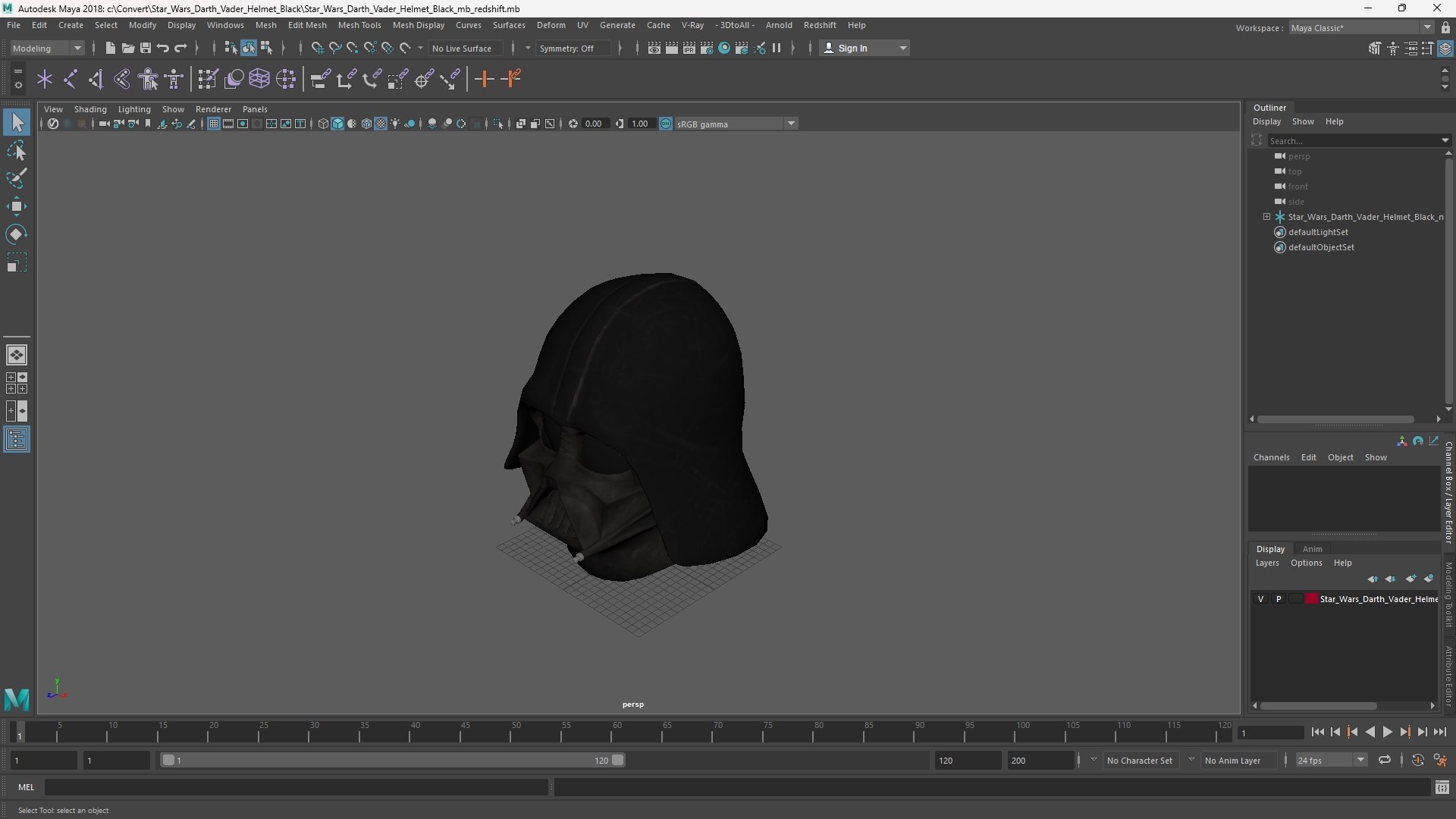Viewport: 1456px width, 819px height.
Task: Click the viewport grid toggle icon
Action: 214,124
